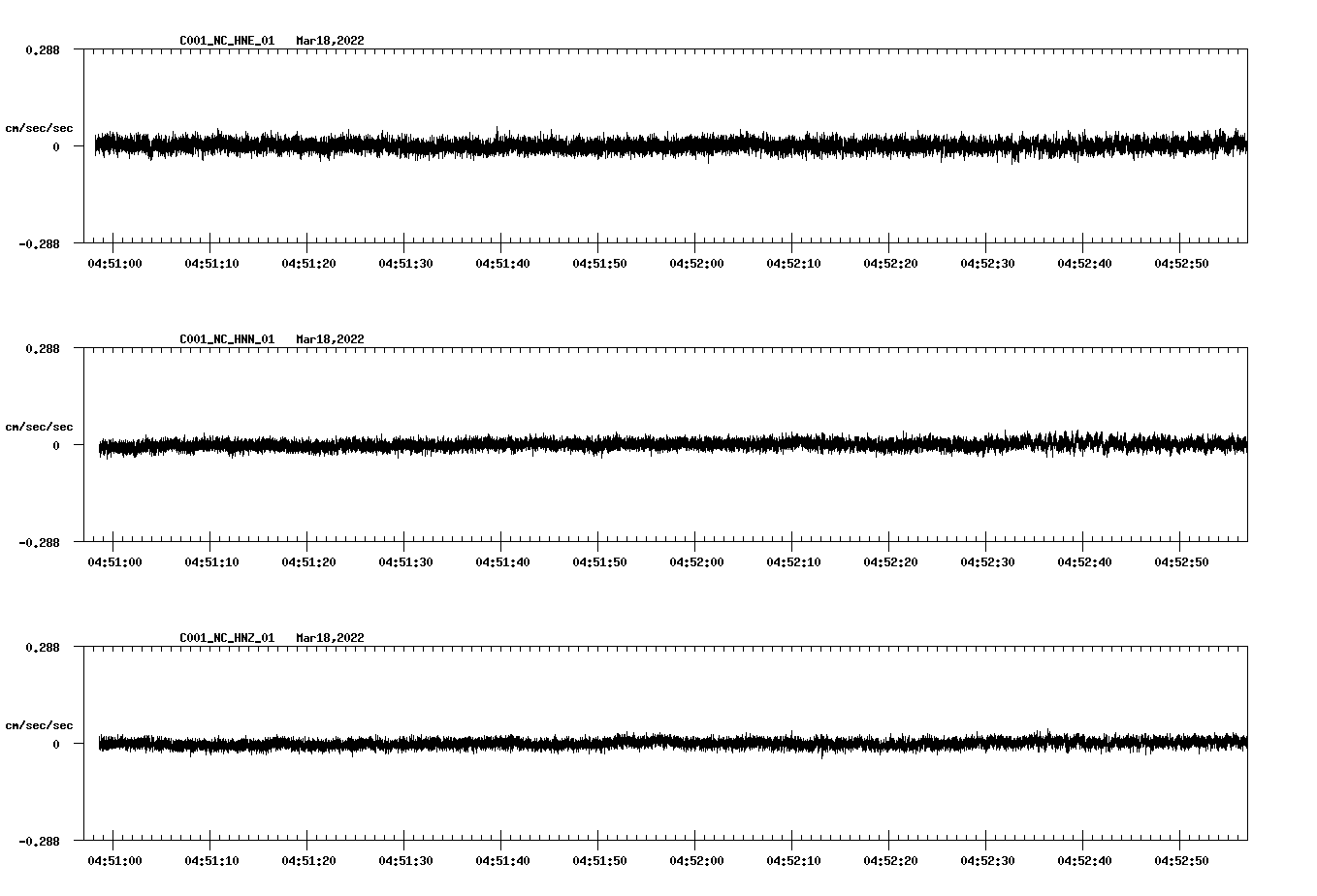Image resolution: width=1317 pixels, height=896 pixels.
Task: Click the 04:51:00 time label on HNZ axis
Action: tap(114, 861)
